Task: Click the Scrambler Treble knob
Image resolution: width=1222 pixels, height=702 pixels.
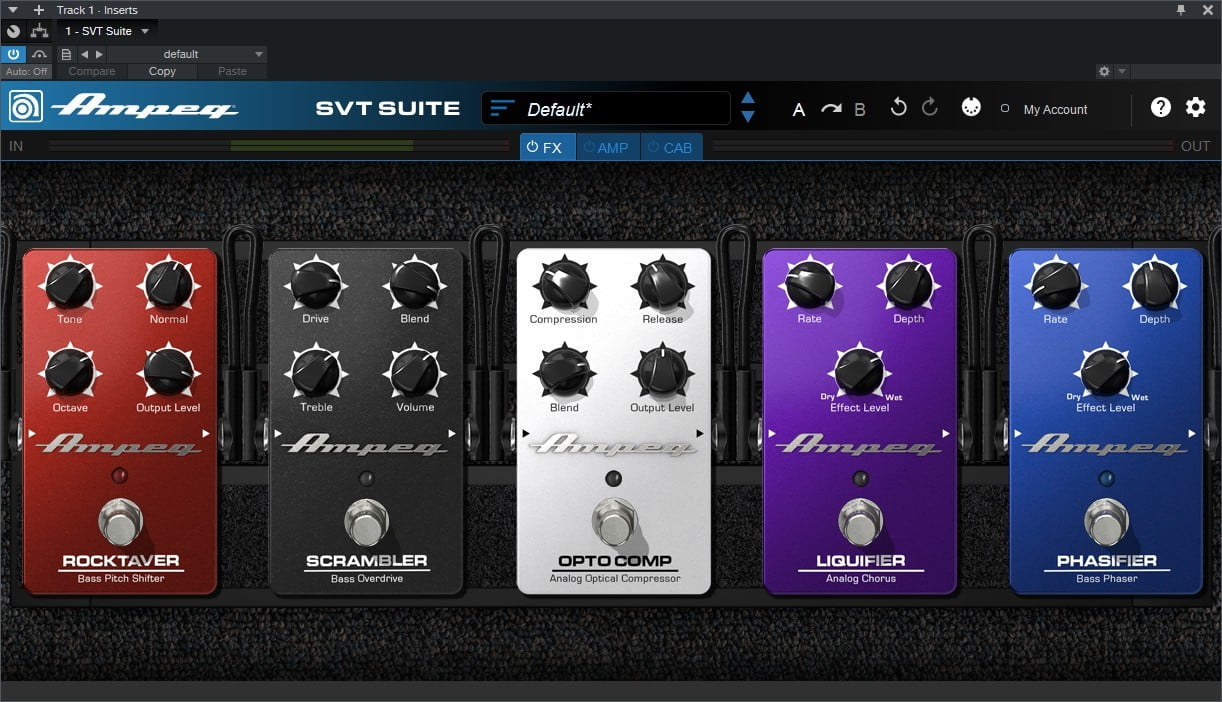Action: [316, 372]
